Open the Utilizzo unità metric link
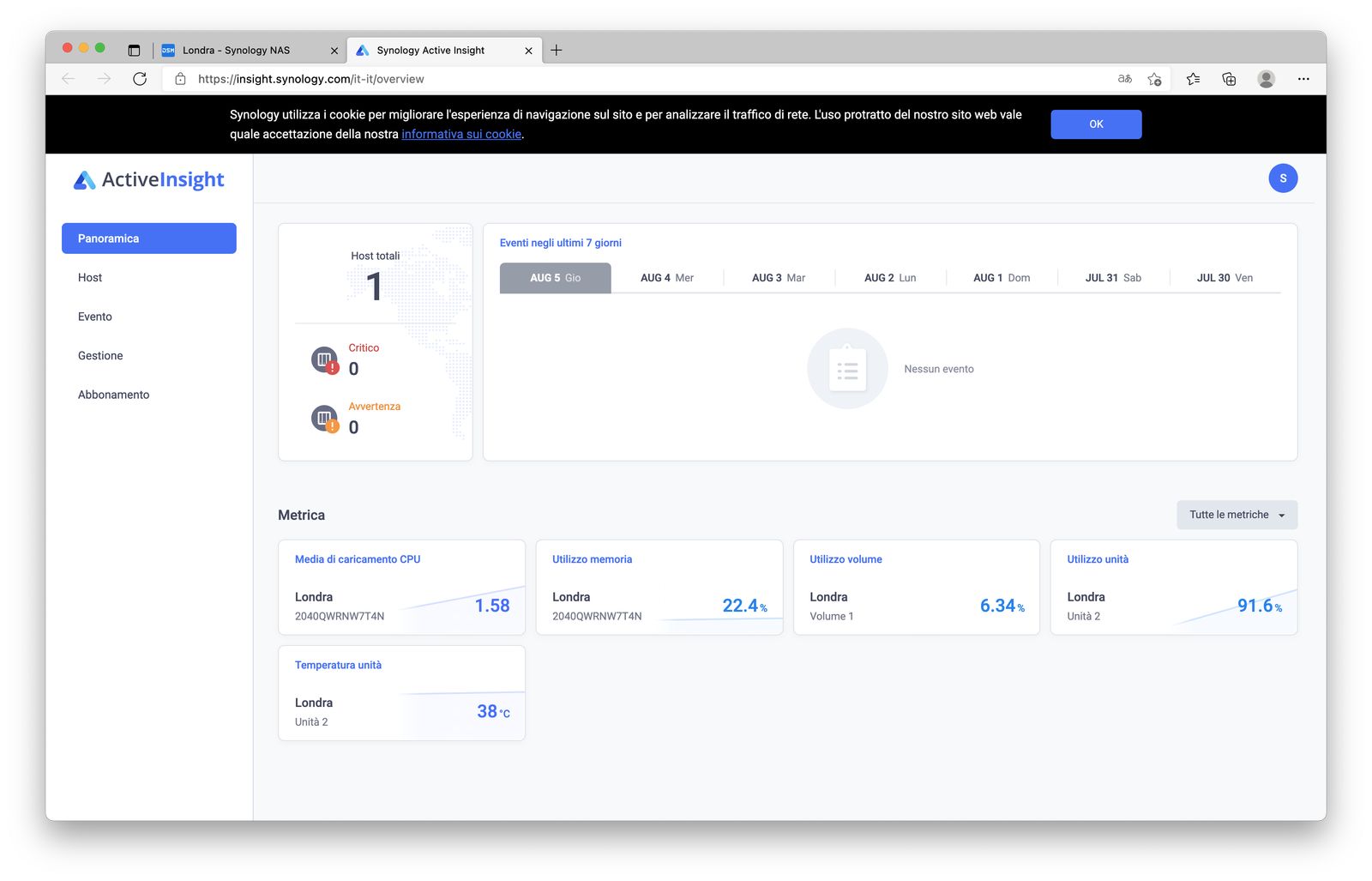 tap(1098, 559)
